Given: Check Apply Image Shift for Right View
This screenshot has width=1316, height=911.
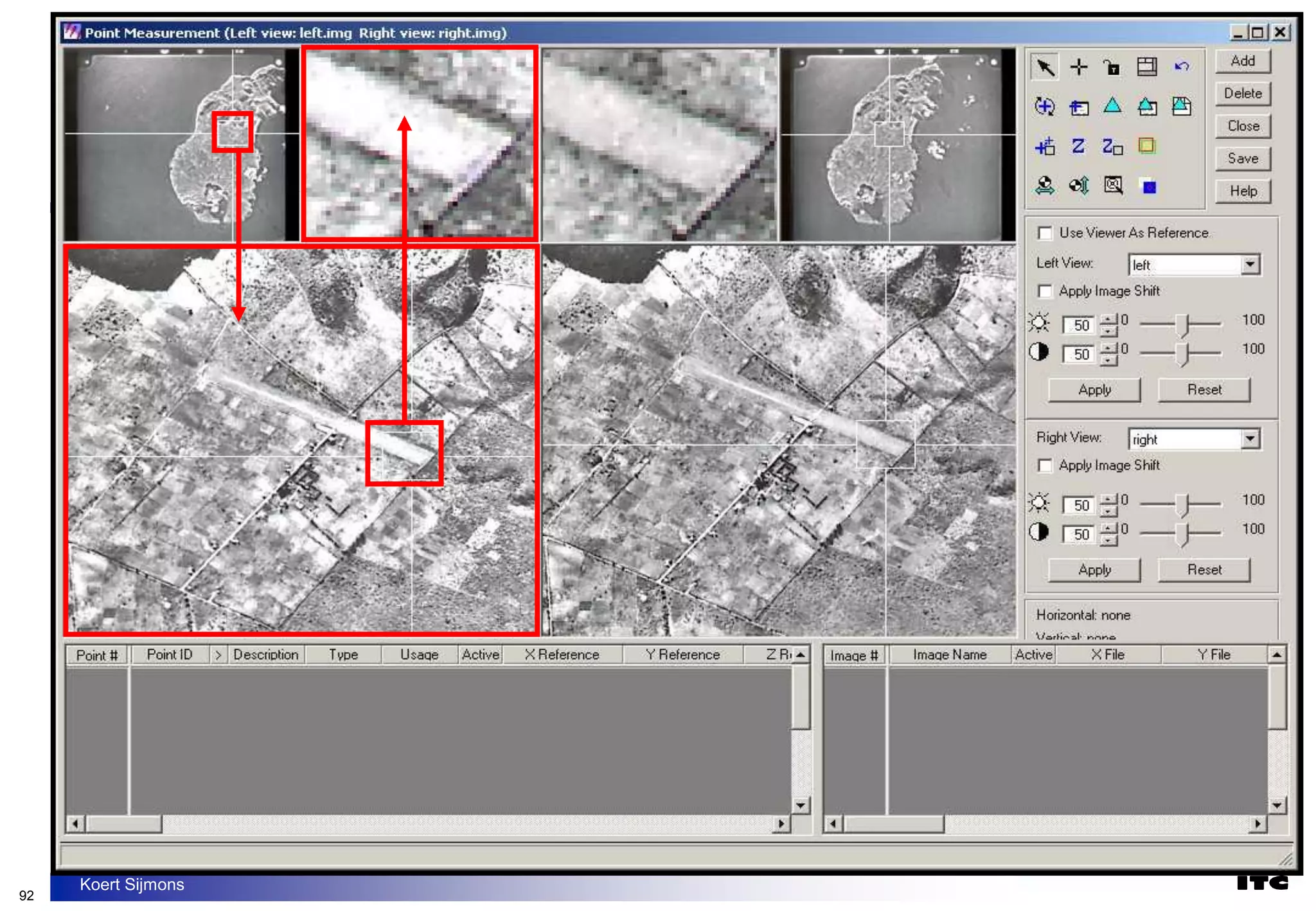Looking at the screenshot, I should pyautogui.click(x=1045, y=465).
